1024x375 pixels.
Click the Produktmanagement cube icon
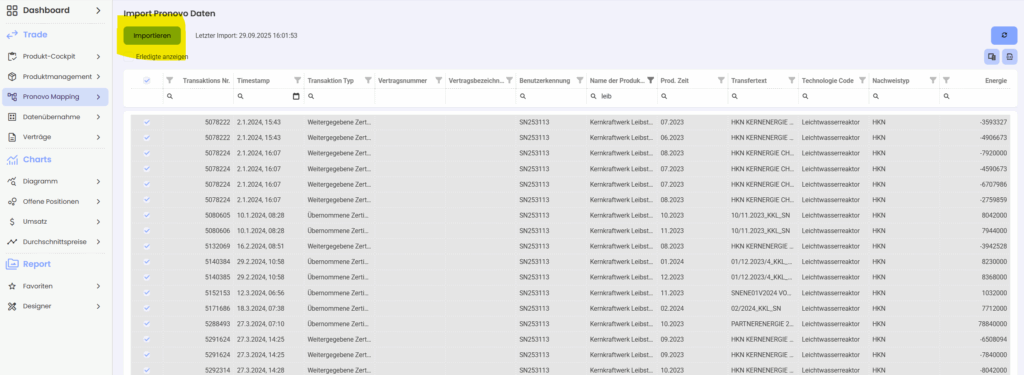(x=12, y=76)
